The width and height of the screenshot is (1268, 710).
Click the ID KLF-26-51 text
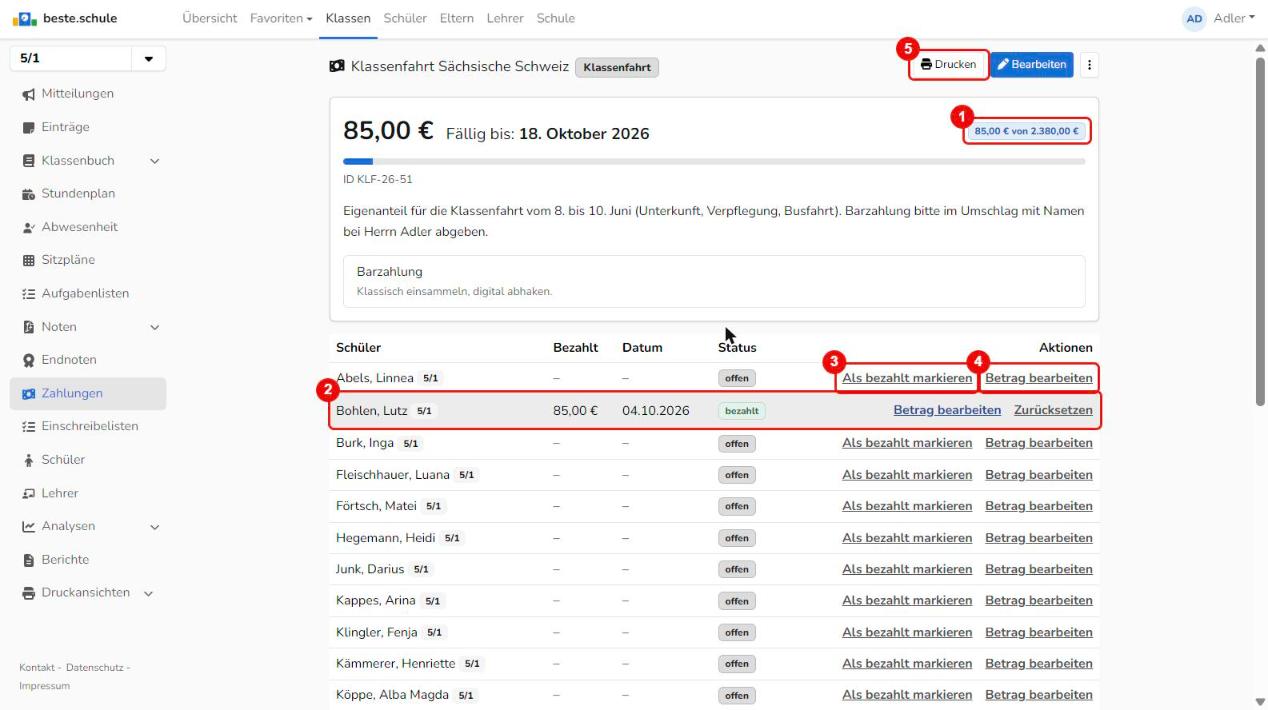tap(378, 180)
